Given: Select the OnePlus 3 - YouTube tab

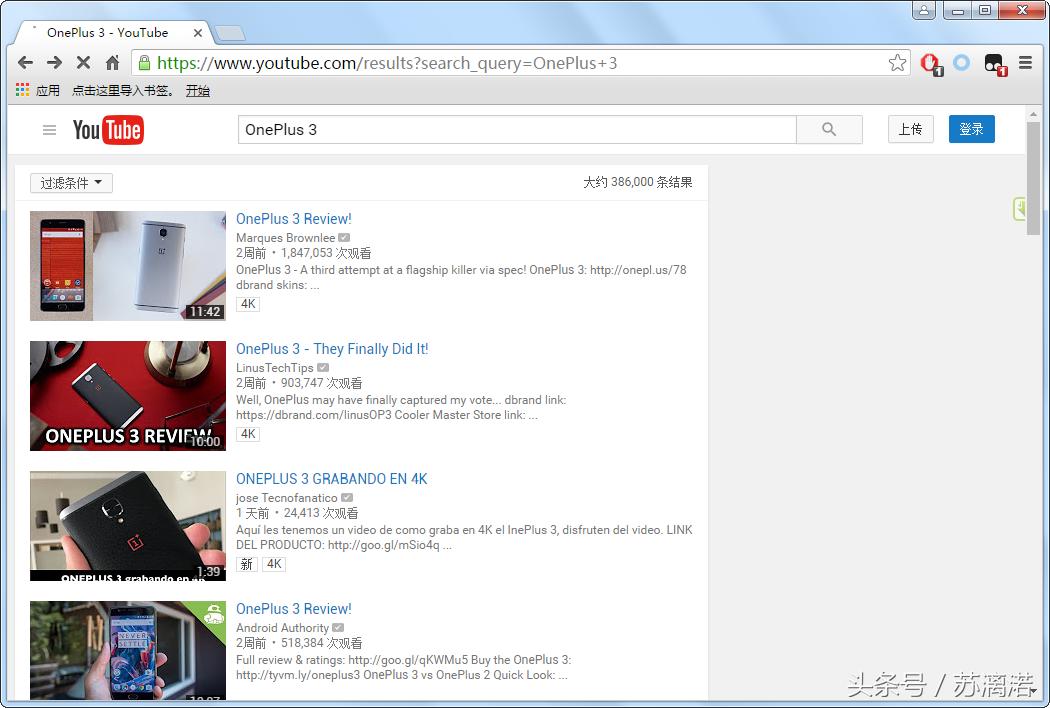Looking at the screenshot, I should (112, 33).
